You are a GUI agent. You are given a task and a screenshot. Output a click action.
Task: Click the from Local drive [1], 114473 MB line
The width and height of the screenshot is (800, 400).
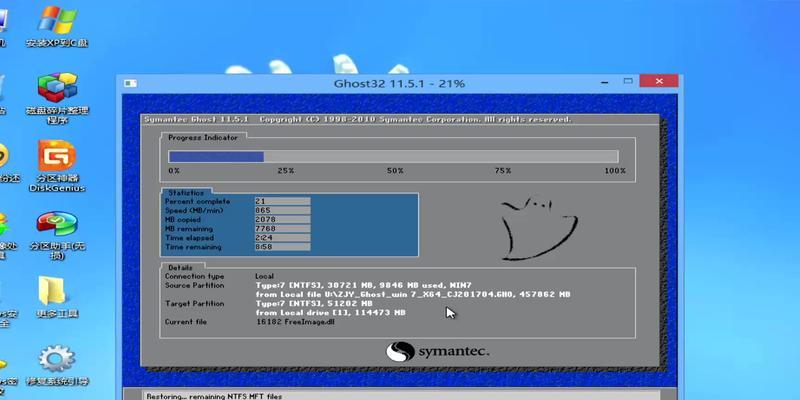coord(331,313)
